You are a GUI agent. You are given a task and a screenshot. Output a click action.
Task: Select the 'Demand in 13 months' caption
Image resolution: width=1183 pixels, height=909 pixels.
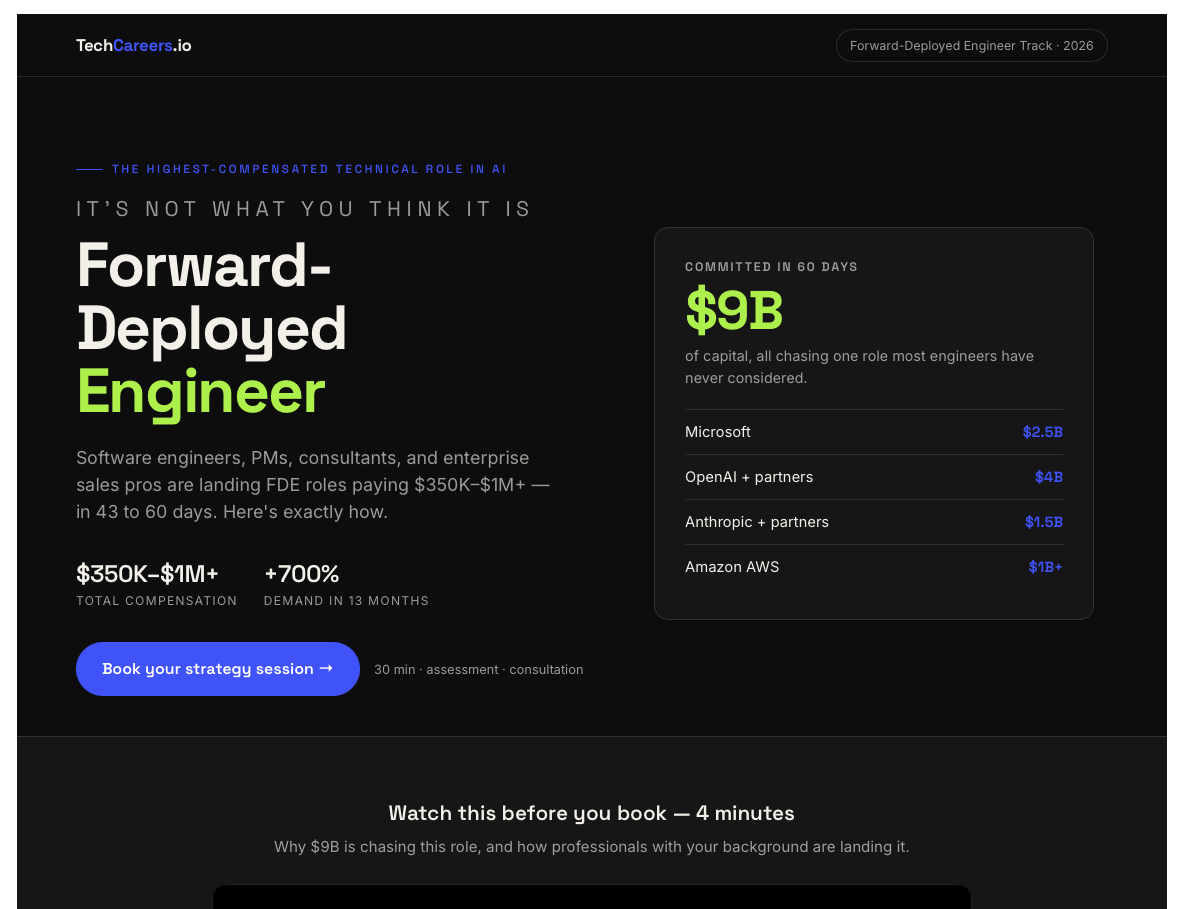[346, 601]
